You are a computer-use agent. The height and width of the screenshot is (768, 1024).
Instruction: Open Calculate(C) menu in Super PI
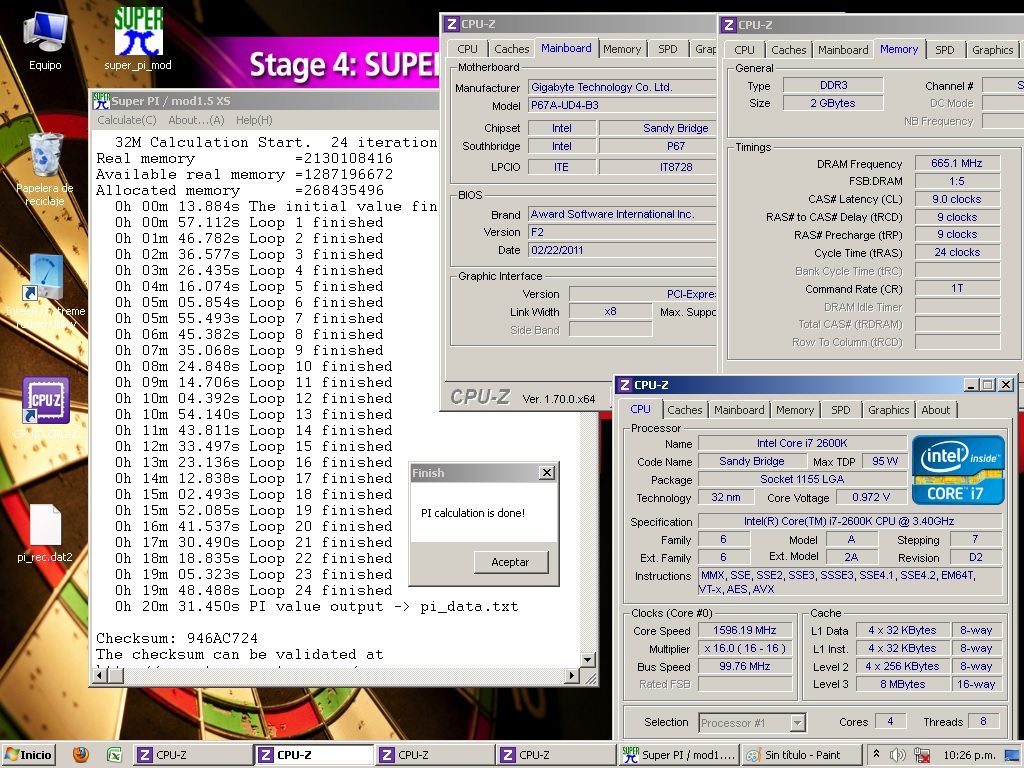[x=127, y=120]
